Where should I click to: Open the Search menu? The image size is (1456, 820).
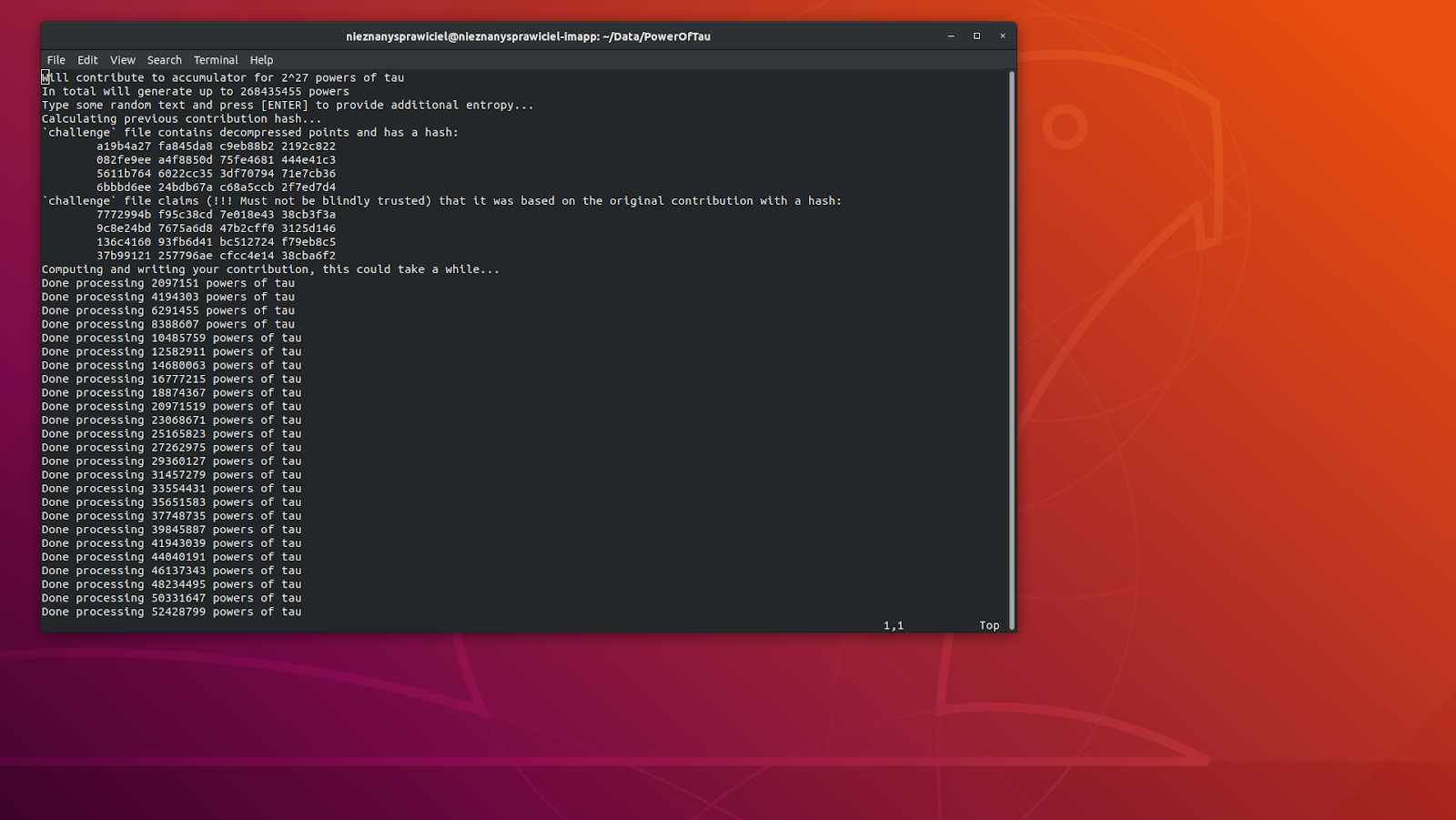click(x=165, y=60)
